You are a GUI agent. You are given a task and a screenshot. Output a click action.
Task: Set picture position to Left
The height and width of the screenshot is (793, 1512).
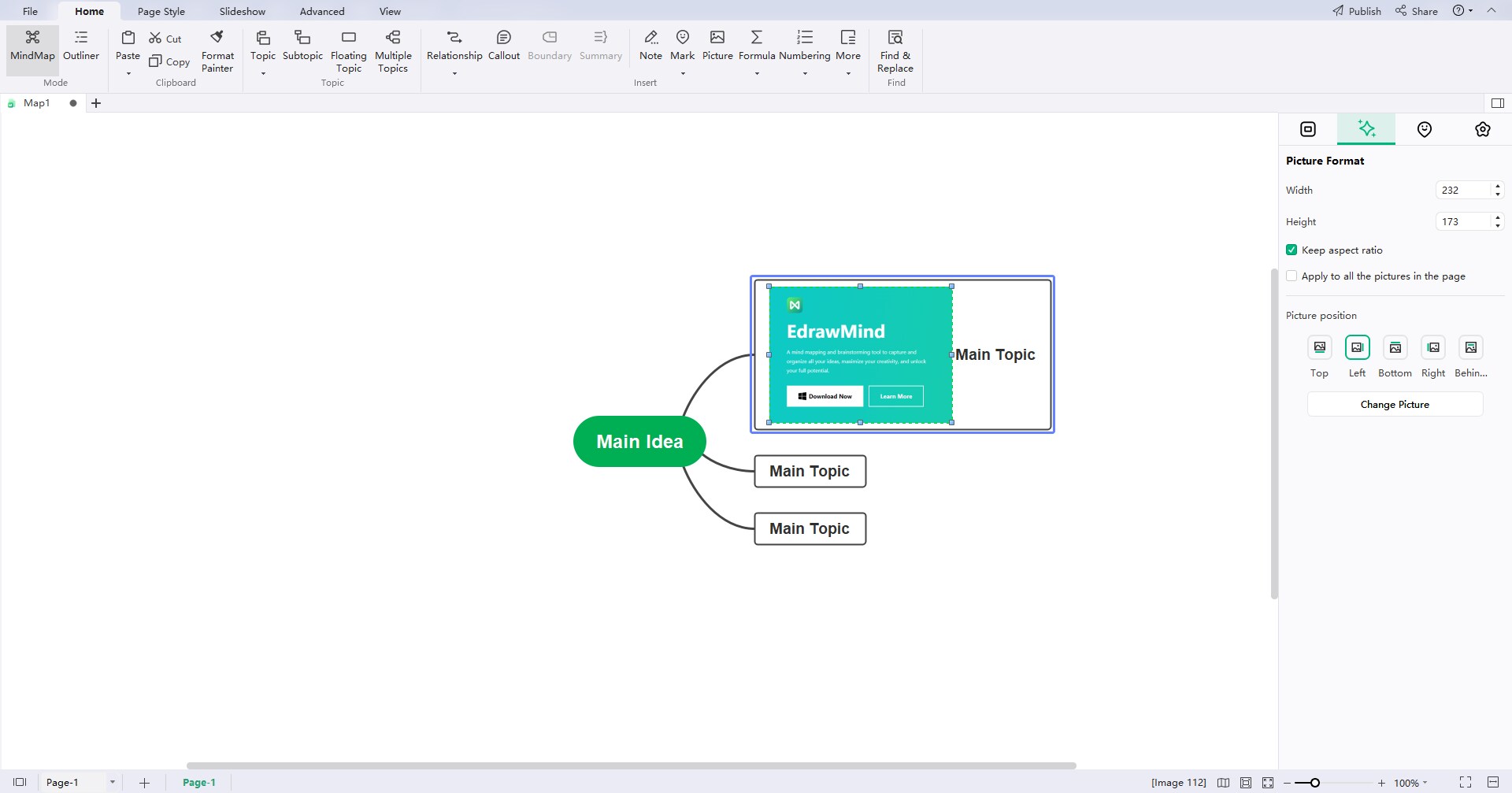coord(1358,347)
